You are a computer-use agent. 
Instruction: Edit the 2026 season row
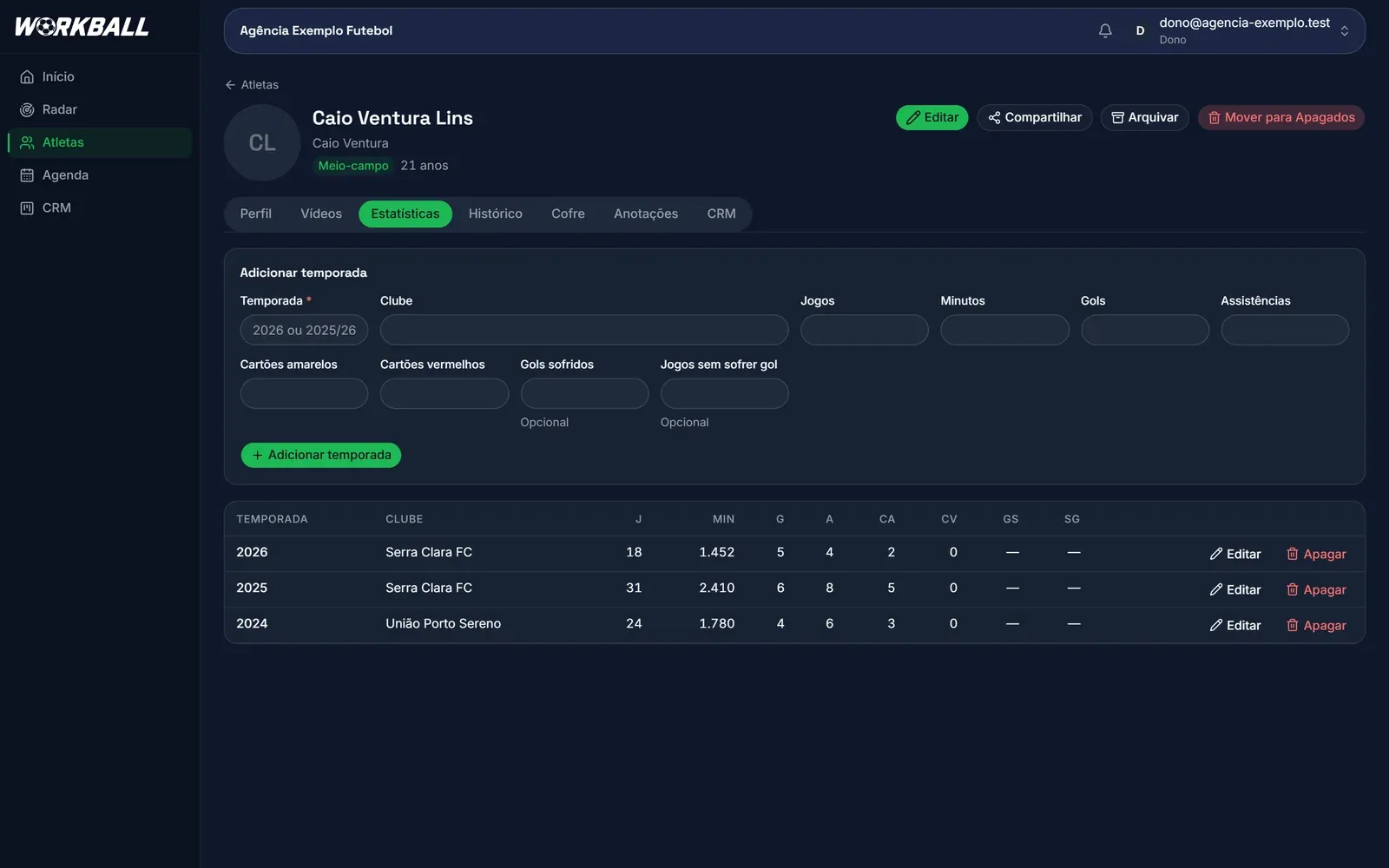(1235, 554)
